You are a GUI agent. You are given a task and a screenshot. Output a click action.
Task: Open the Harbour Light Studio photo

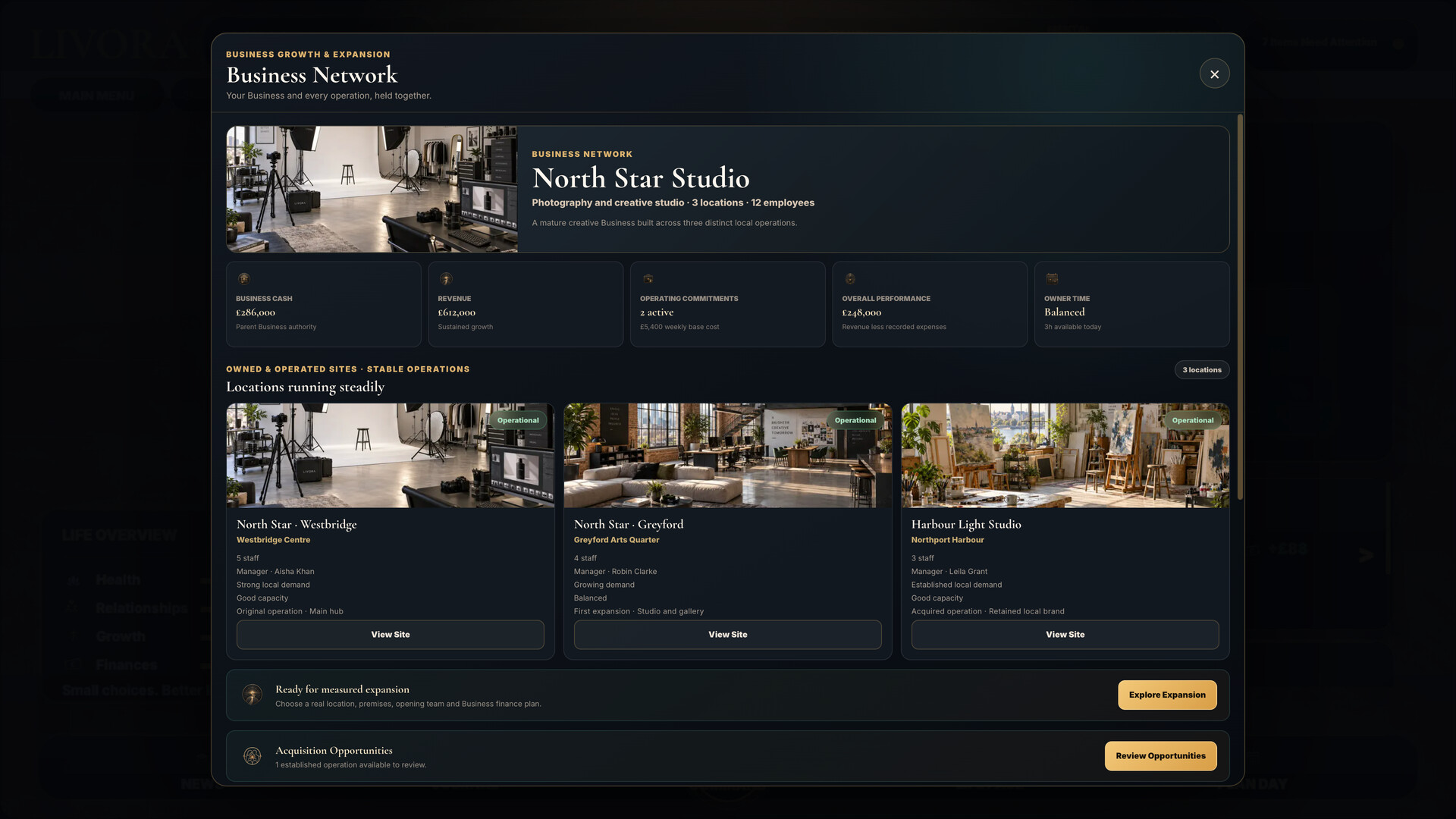point(1065,456)
